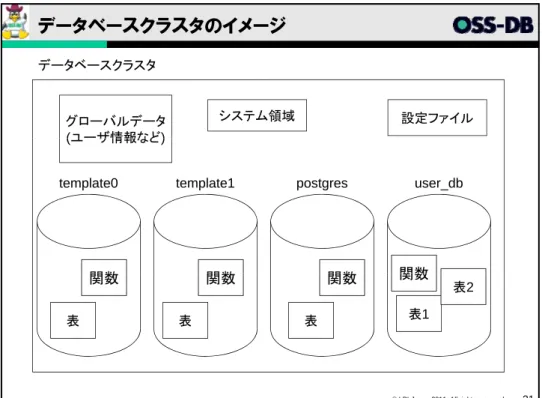
Task: Click the OSS-DB logo
Action: [493, 25]
